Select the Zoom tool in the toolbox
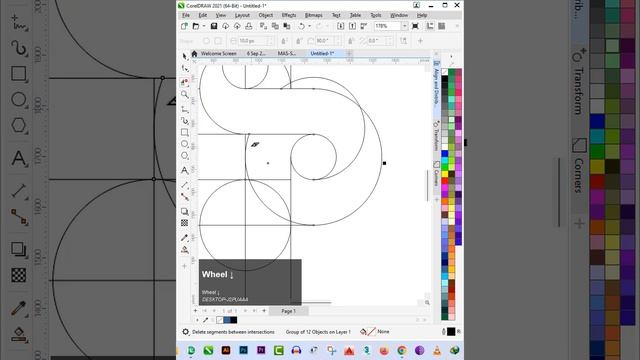Screen dimensions: 640x360 pyautogui.click(x=185, y=95)
